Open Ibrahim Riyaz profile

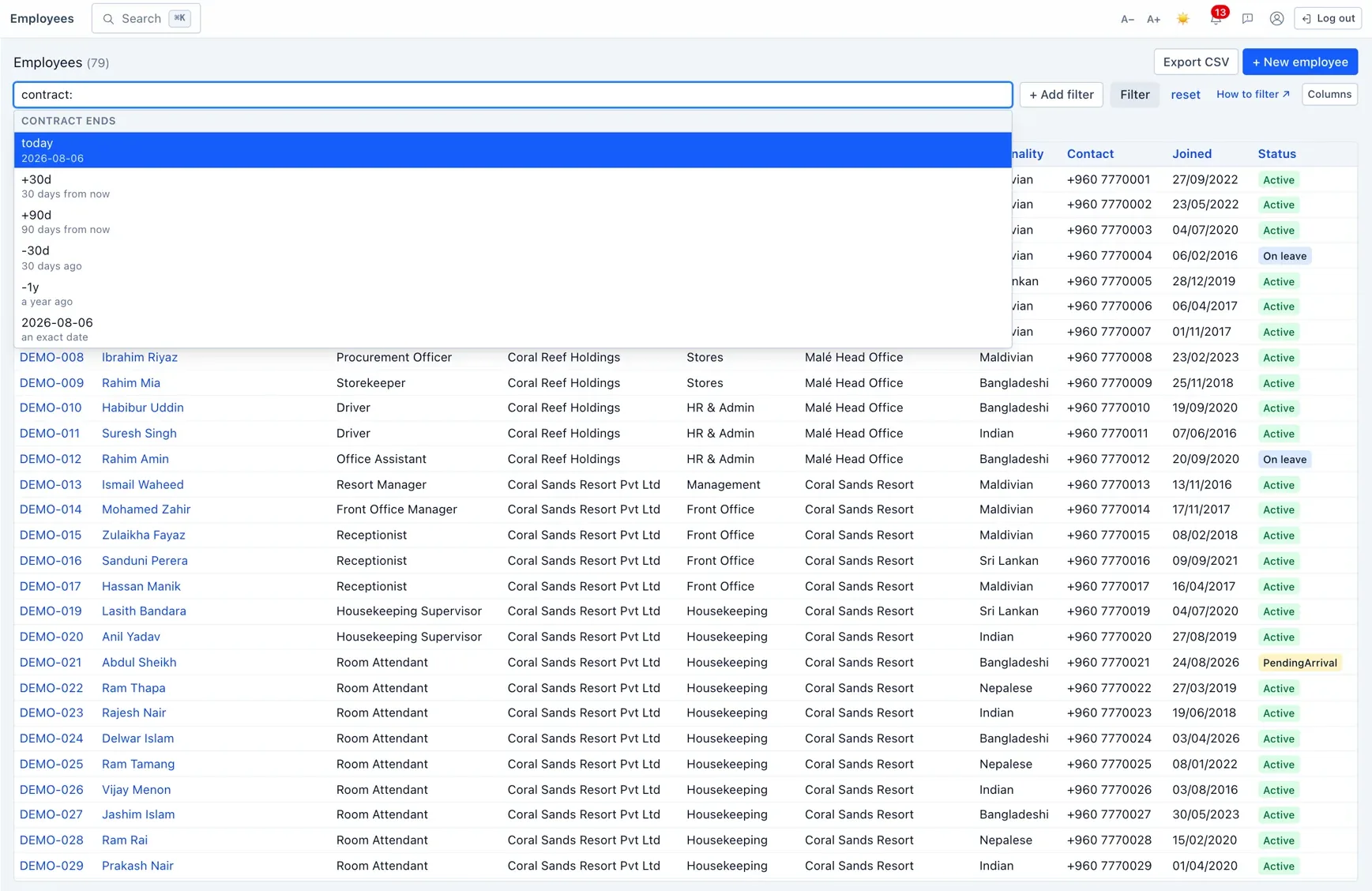(140, 357)
